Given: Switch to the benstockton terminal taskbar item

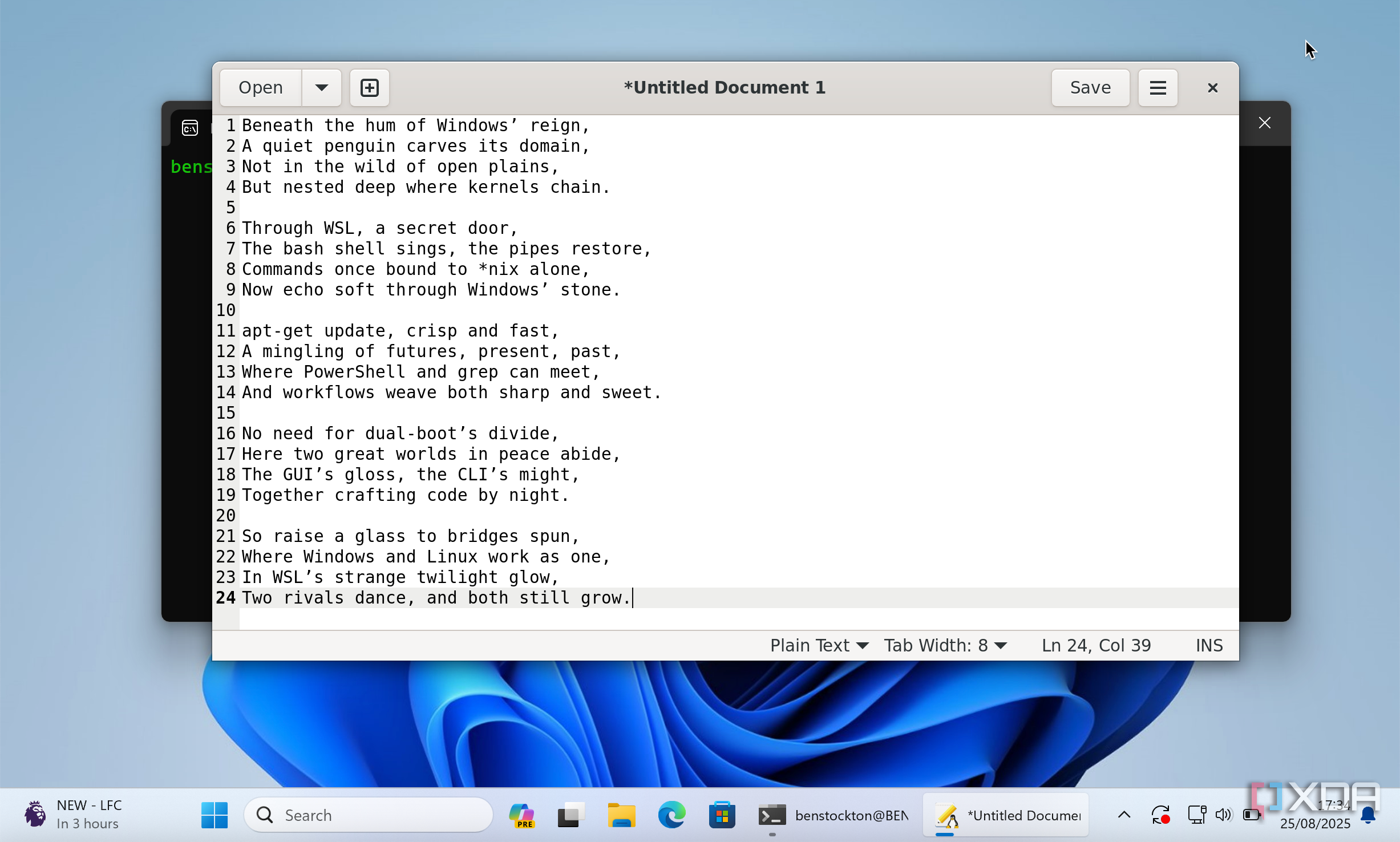Looking at the screenshot, I should click(x=833, y=815).
